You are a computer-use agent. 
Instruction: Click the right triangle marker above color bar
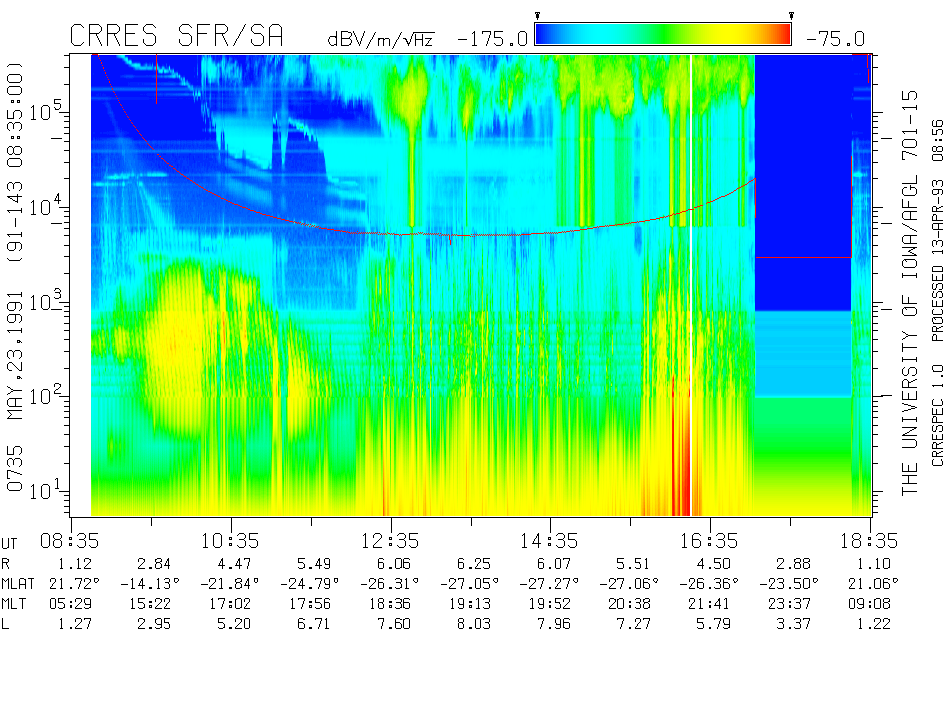tap(791, 16)
